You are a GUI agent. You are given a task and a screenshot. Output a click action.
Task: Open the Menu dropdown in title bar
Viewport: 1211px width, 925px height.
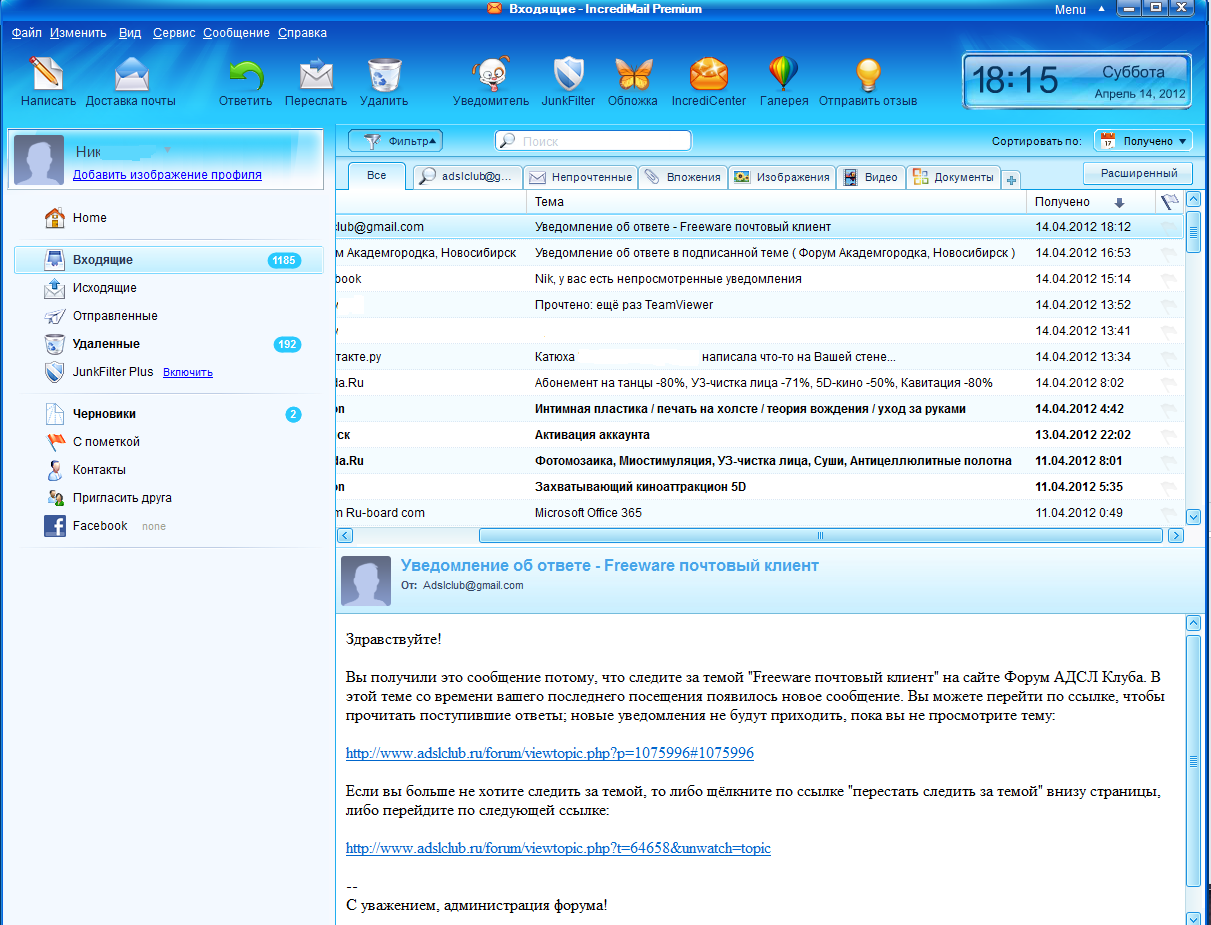(1078, 9)
